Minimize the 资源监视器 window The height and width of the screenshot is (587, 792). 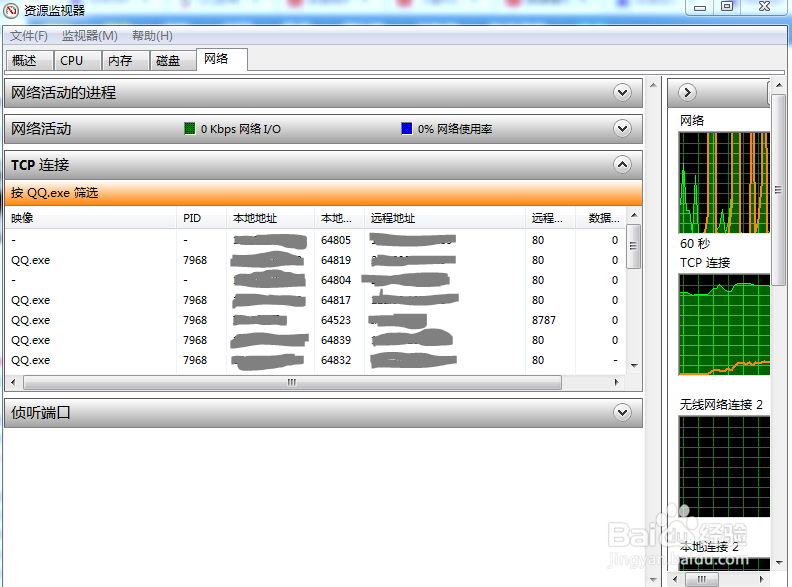(700, 7)
